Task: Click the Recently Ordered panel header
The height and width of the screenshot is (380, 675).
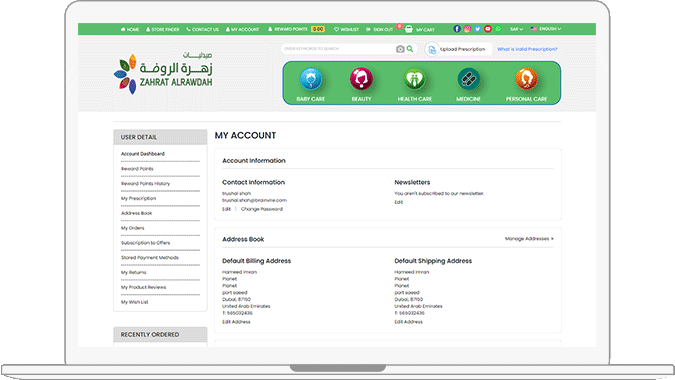Action: click(160, 334)
